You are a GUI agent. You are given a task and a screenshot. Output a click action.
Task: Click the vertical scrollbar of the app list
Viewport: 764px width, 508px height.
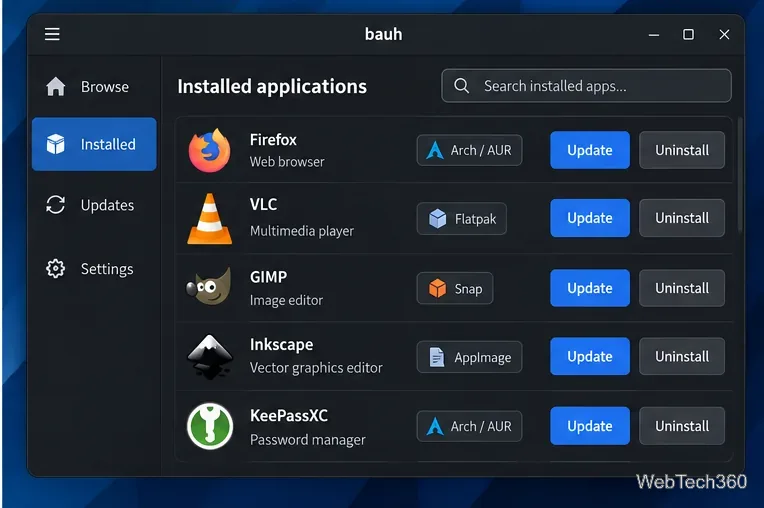point(740,175)
